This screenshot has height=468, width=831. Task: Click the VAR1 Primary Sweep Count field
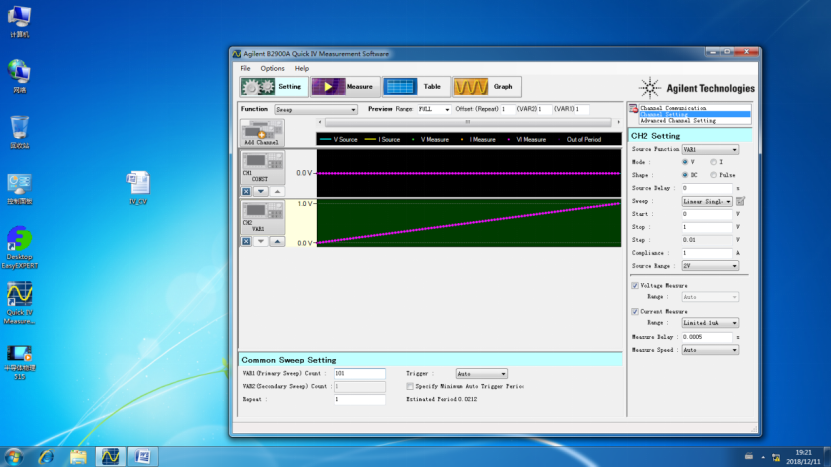(x=359, y=374)
